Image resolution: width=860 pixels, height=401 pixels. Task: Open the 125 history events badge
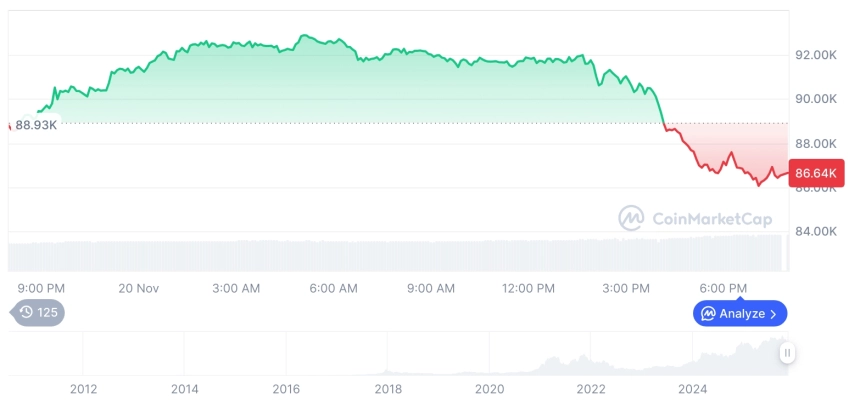(38, 313)
